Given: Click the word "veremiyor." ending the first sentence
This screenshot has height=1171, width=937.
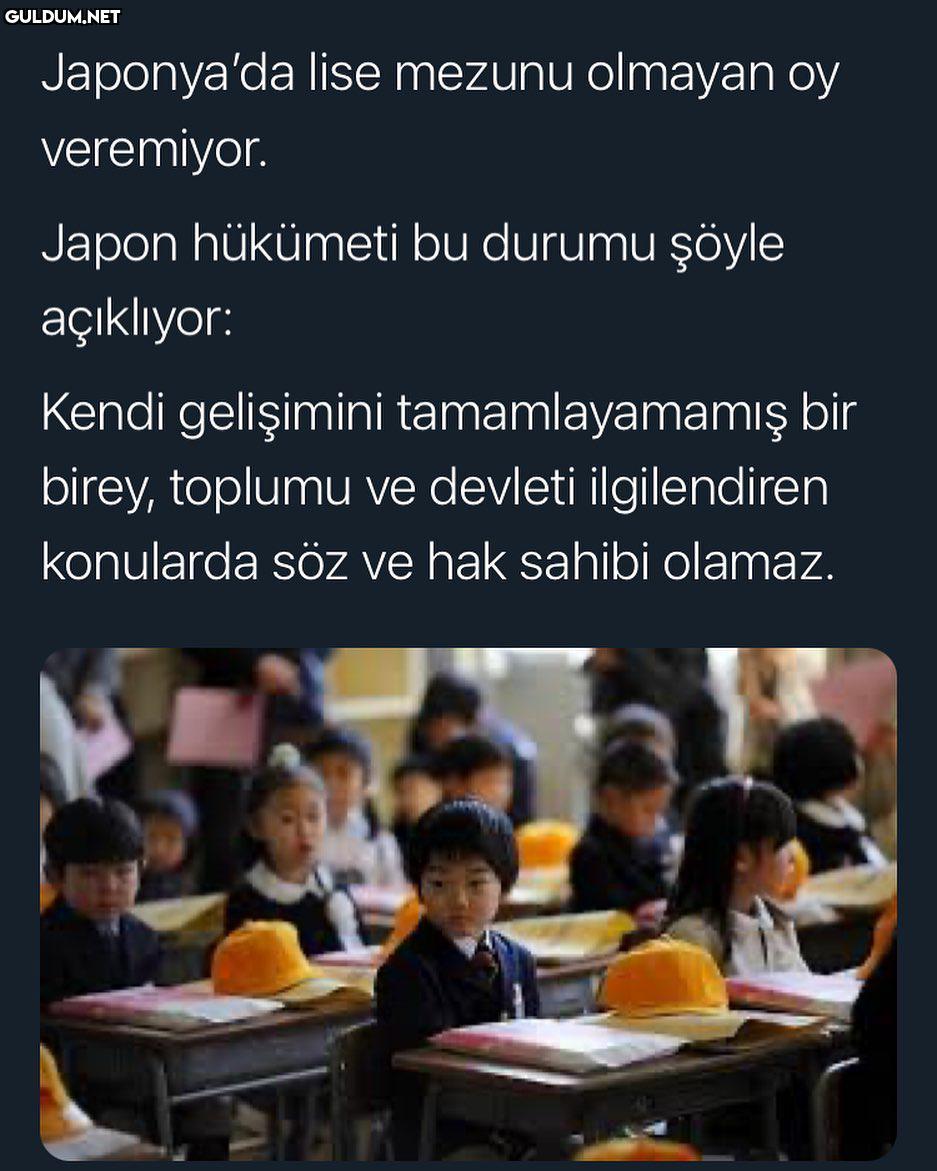Looking at the screenshot, I should click(x=154, y=150).
